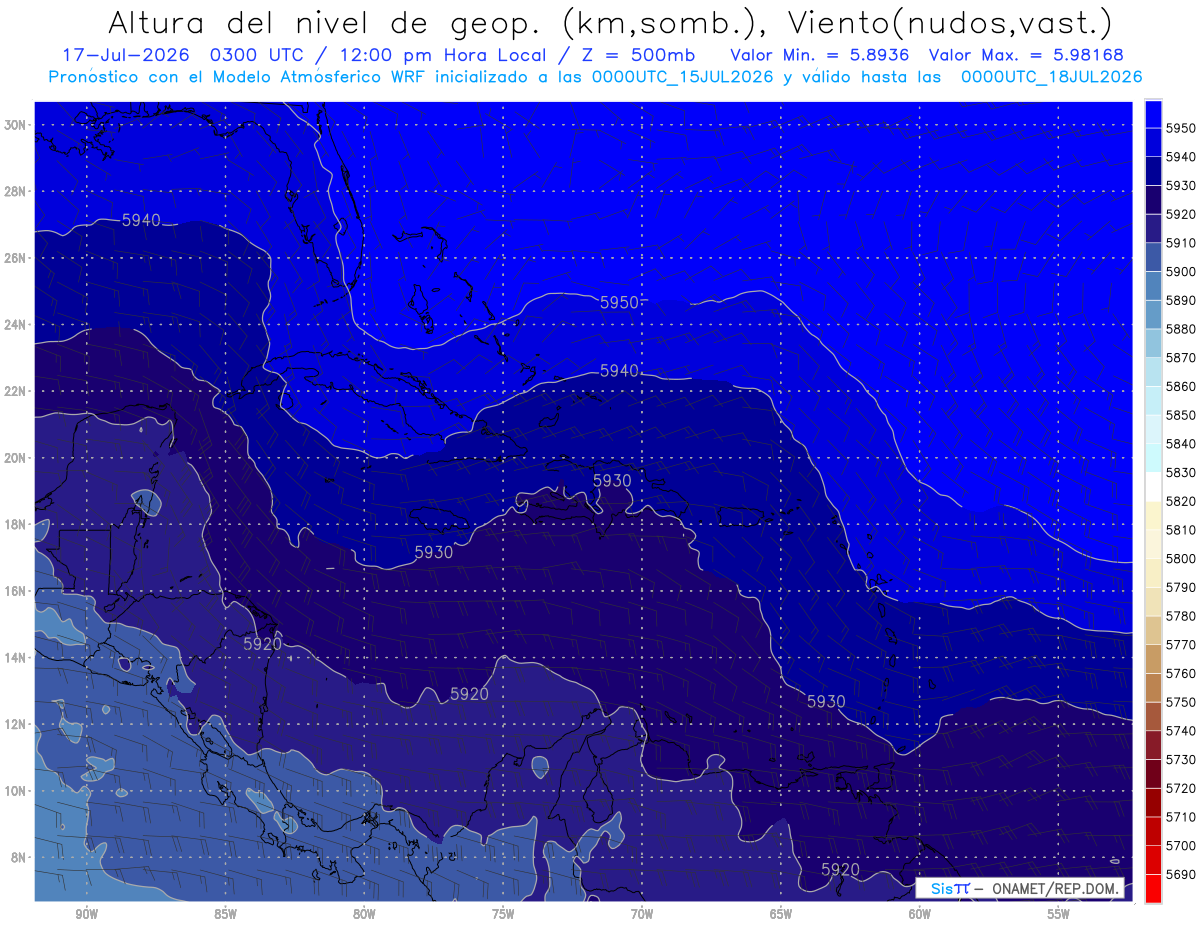This screenshot has width=1200, height=927.
Task: Click the 75W longitude axis label
Action: coord(503,914)
